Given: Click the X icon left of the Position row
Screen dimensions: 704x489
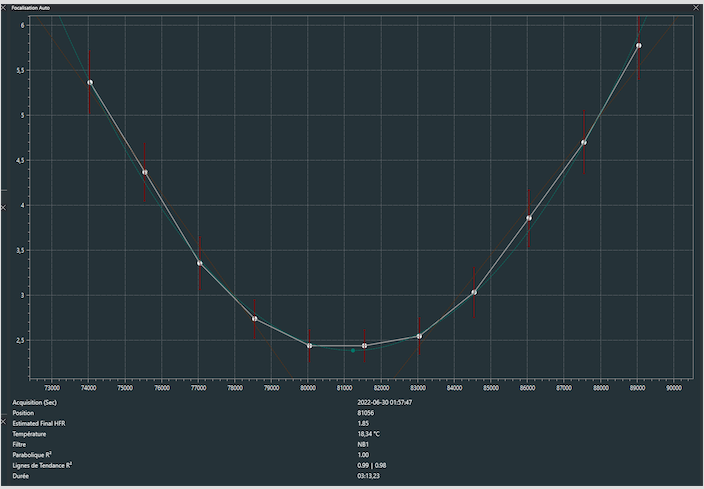Looking at the screenshot, I should click(3, 422).
